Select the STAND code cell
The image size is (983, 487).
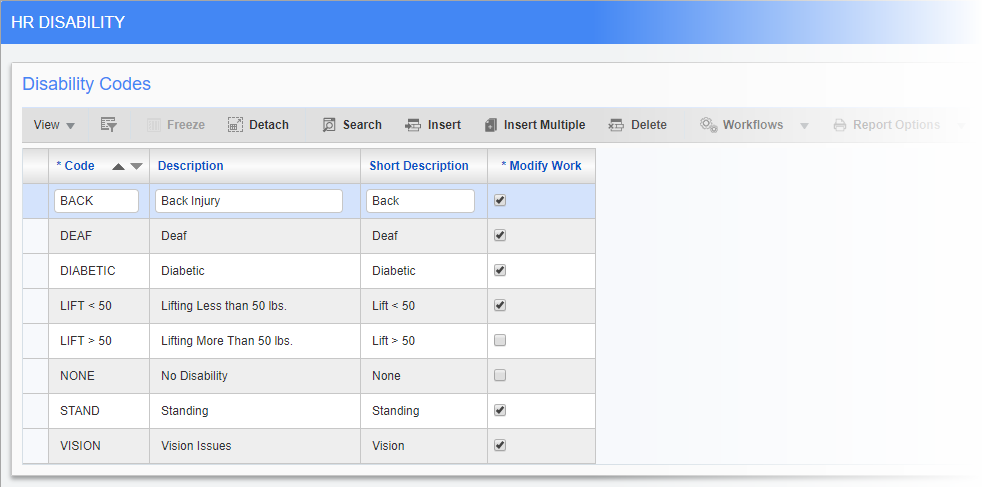point(98,411)
